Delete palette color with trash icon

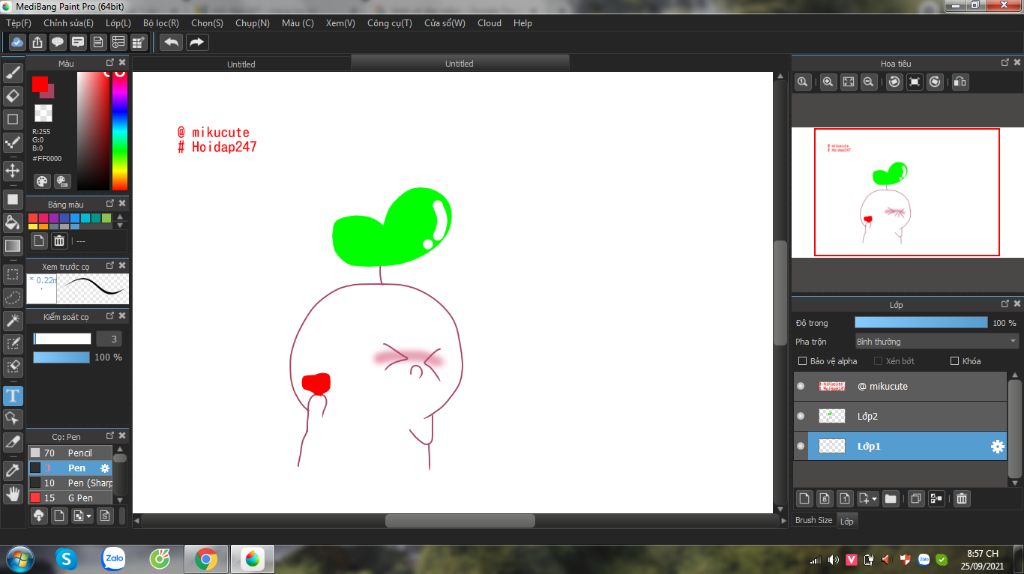pyautogui.click(x=59, y=241)
